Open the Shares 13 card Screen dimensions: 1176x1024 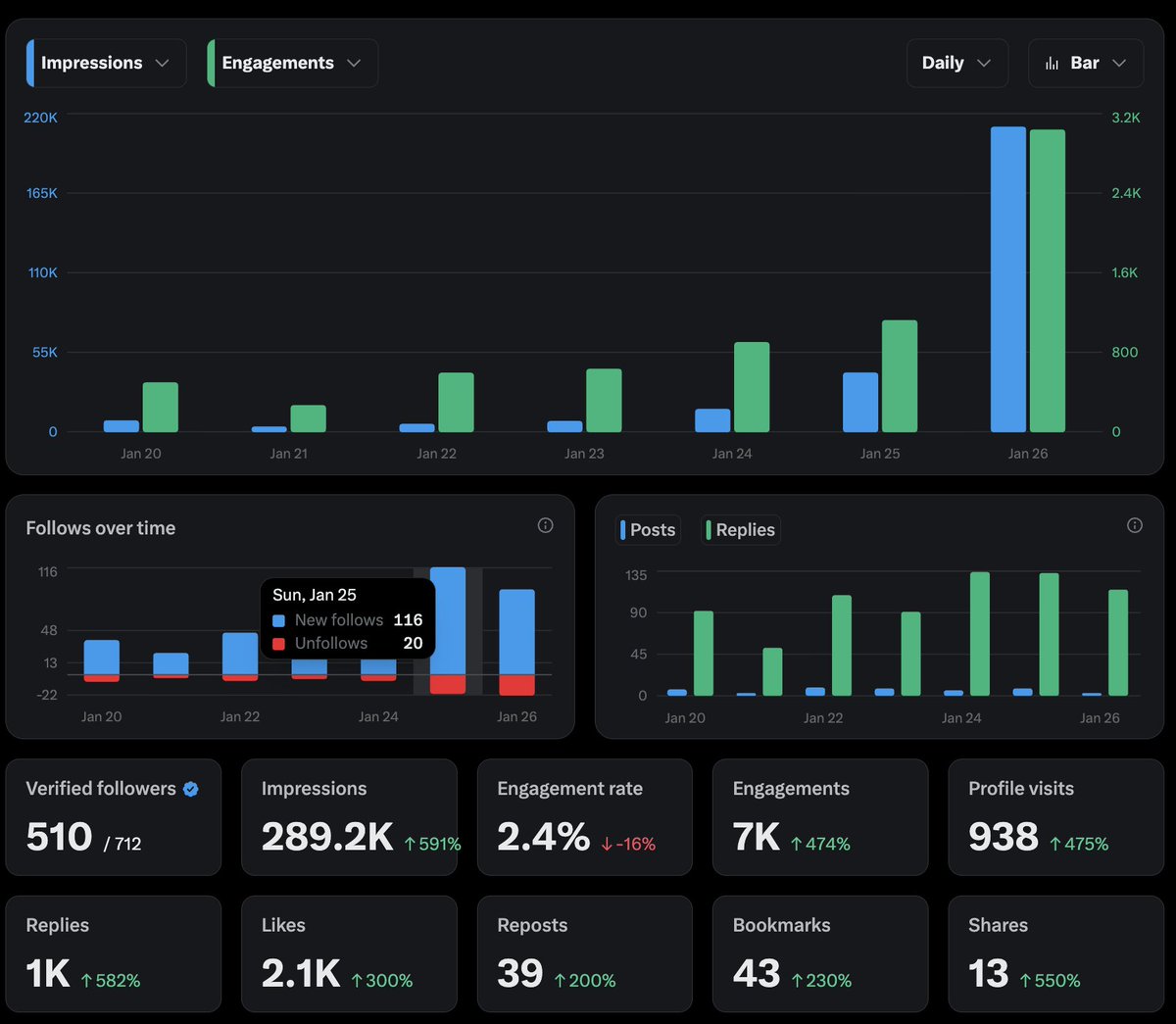pyautogui.click(x=1056, y=953)
